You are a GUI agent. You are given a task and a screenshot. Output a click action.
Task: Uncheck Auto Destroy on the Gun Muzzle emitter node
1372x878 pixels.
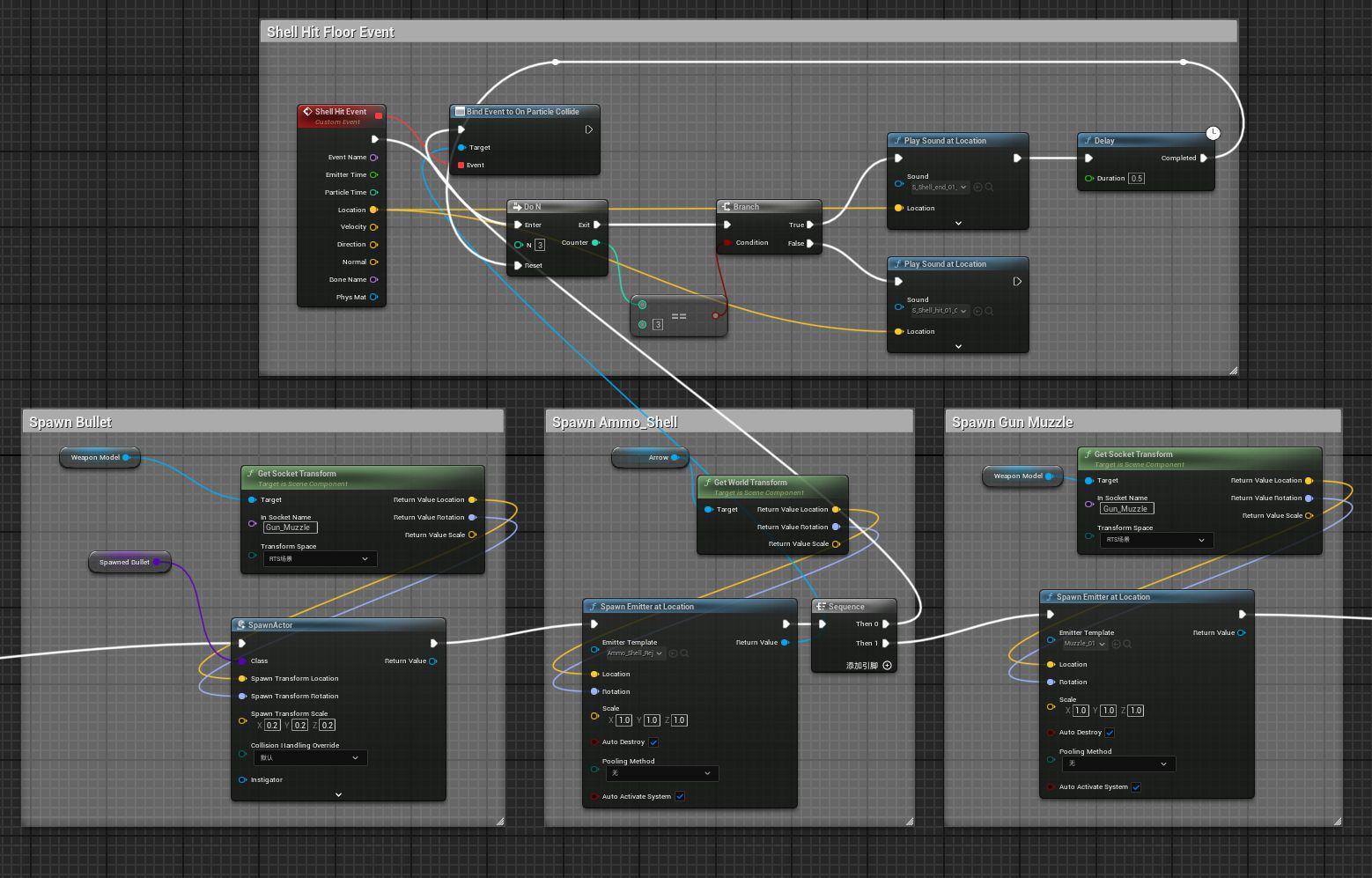click(1110, 732)
